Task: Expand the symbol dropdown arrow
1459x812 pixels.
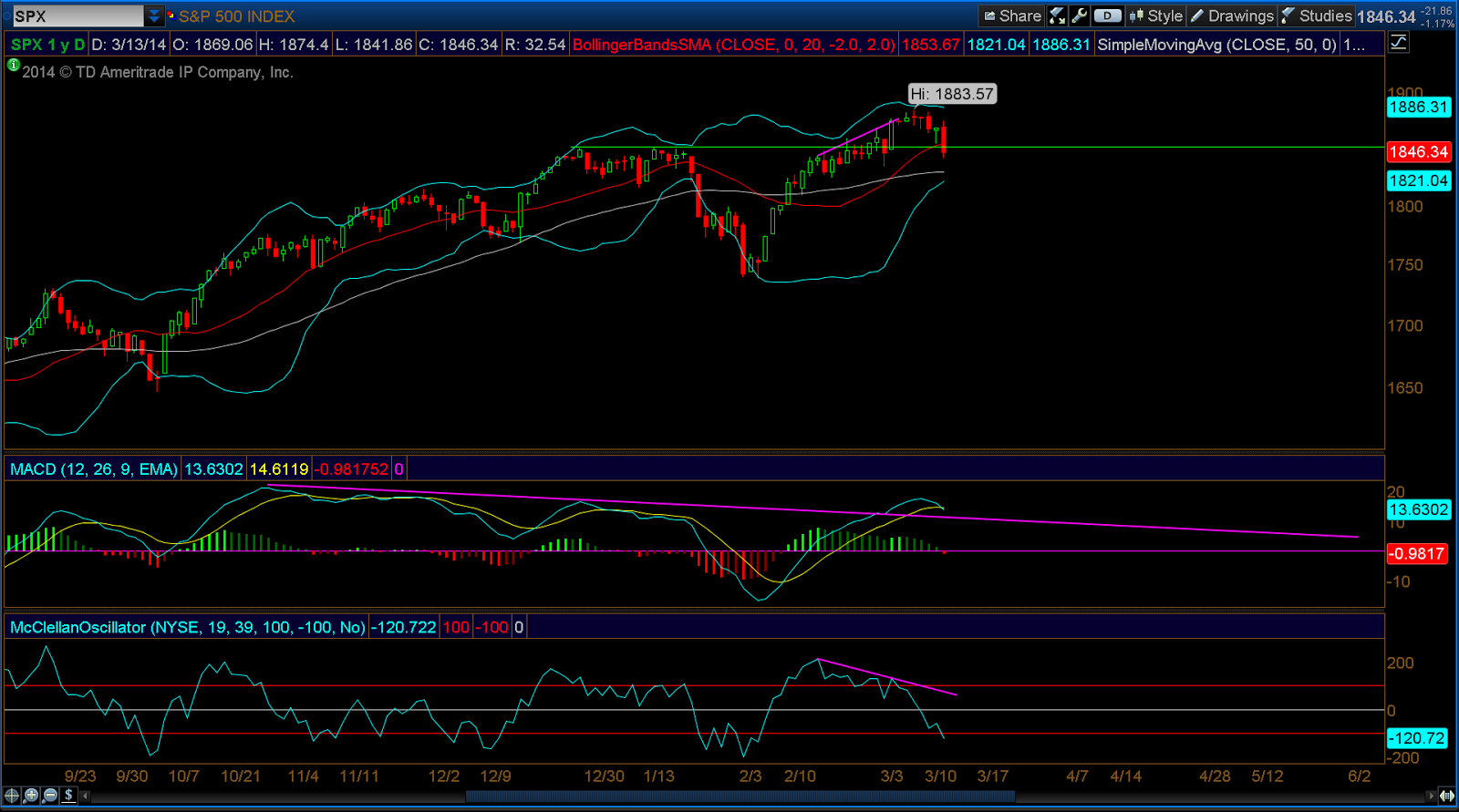Action: [154, 15]
